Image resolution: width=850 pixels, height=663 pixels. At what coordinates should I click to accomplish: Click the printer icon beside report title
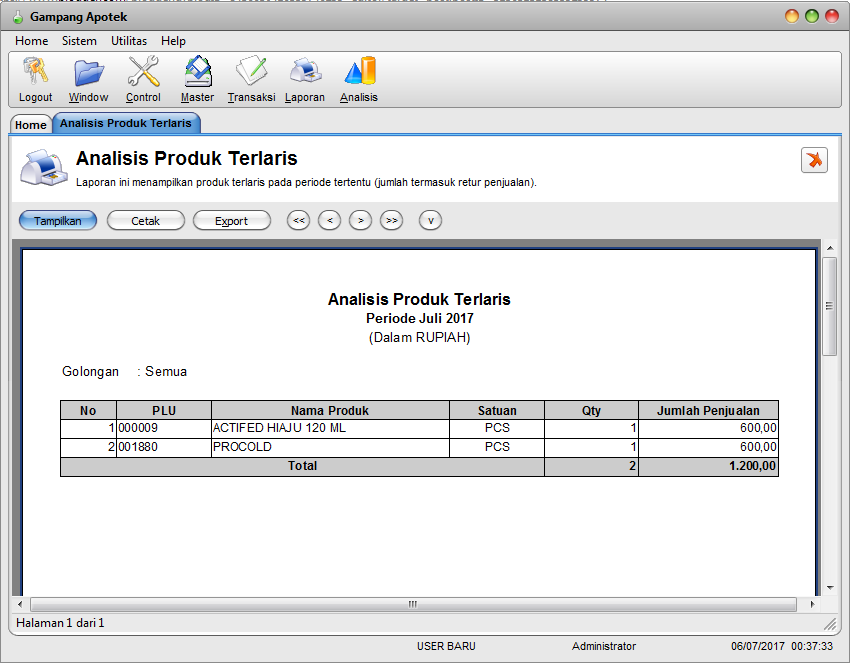coord(43,167)
